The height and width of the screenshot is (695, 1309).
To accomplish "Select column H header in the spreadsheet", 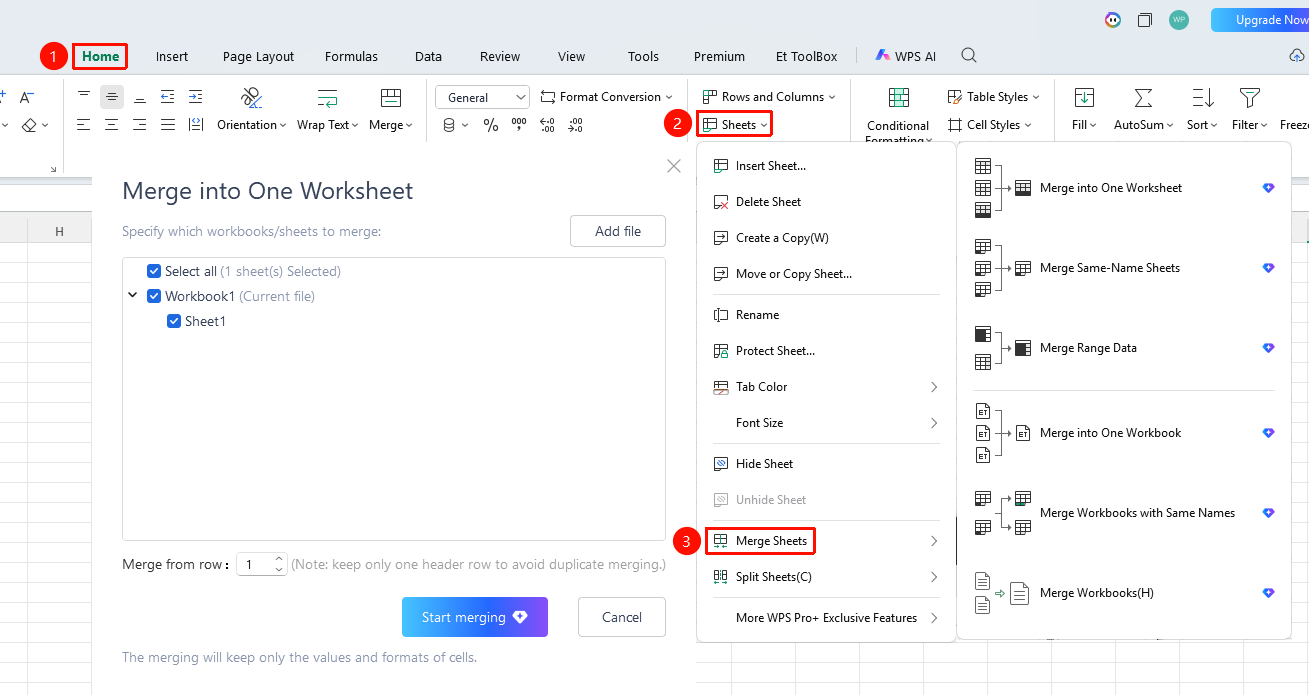I will pos(59,231).
